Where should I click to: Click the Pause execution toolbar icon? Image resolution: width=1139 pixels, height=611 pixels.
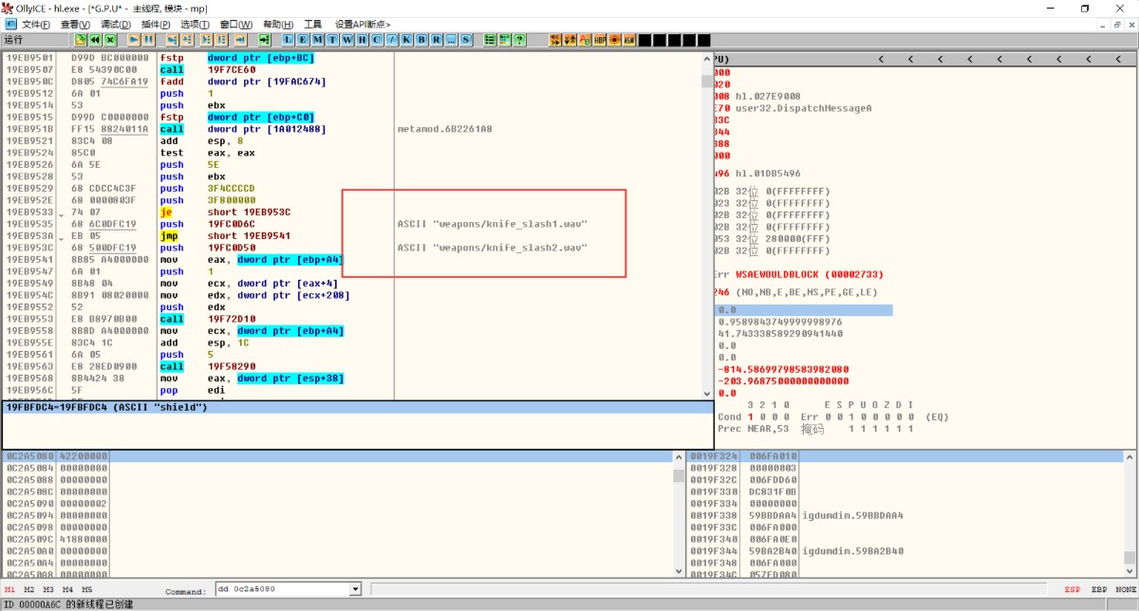pos(149,40)
